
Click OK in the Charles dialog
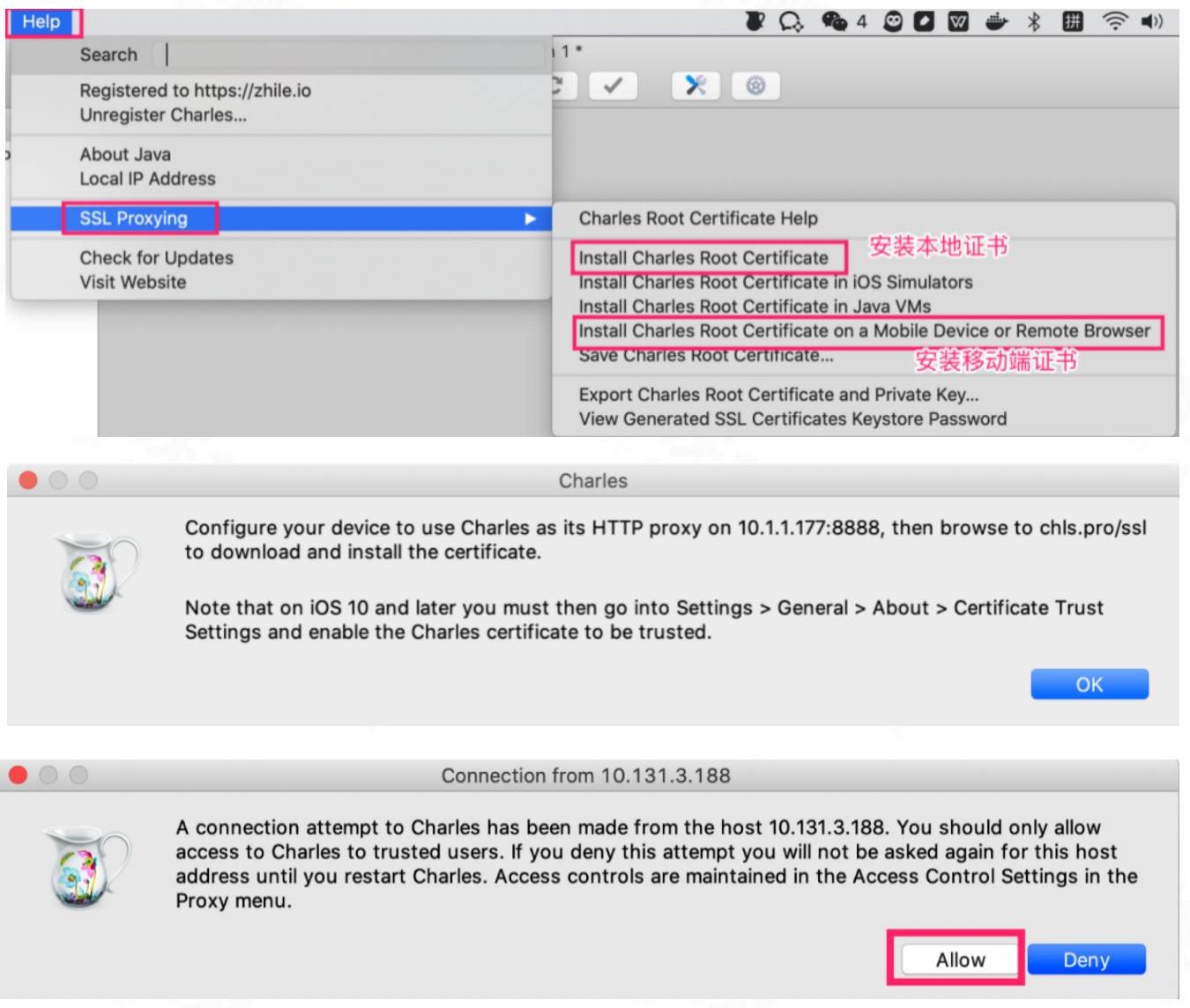pyautogui.click(x=1090, y=685)
